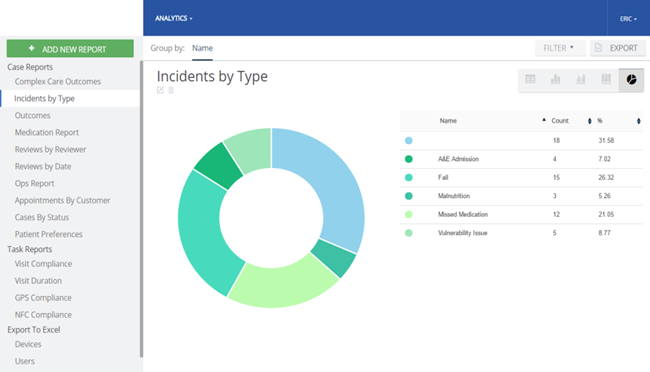
Task: Click the Fall legend color dot
Action: pyautogui.click(x=409, y=177)
